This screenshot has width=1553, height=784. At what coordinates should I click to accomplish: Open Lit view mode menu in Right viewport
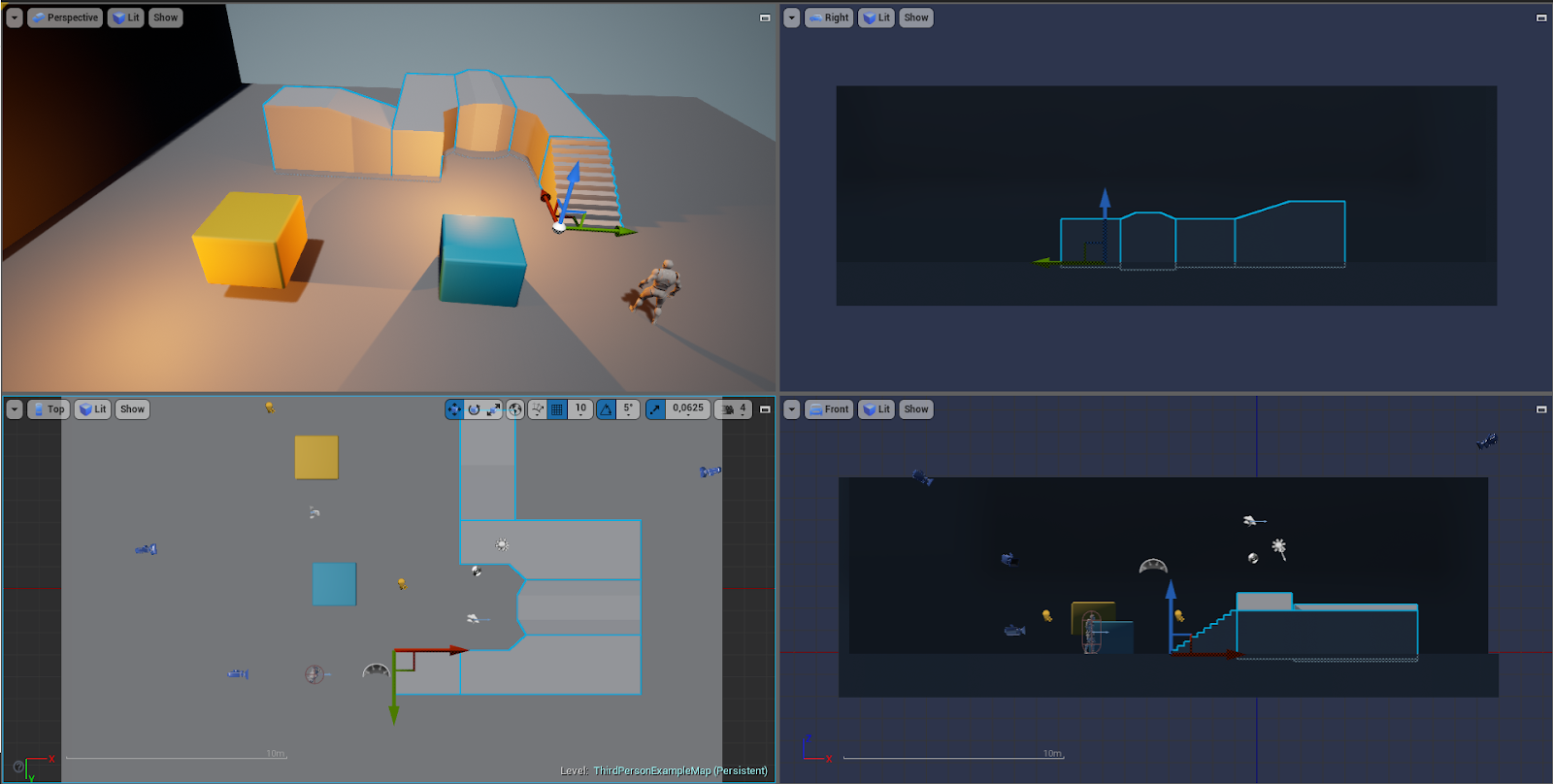tap(876, 17)
